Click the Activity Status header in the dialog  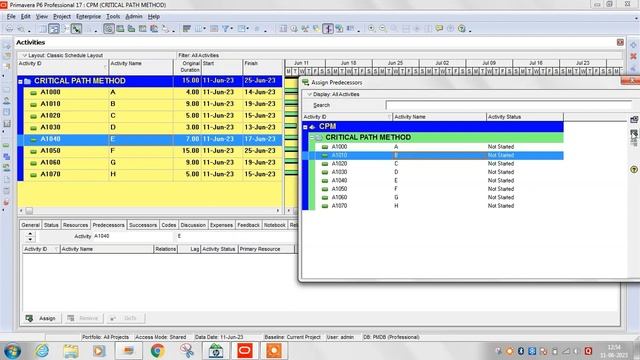point(524,117)
